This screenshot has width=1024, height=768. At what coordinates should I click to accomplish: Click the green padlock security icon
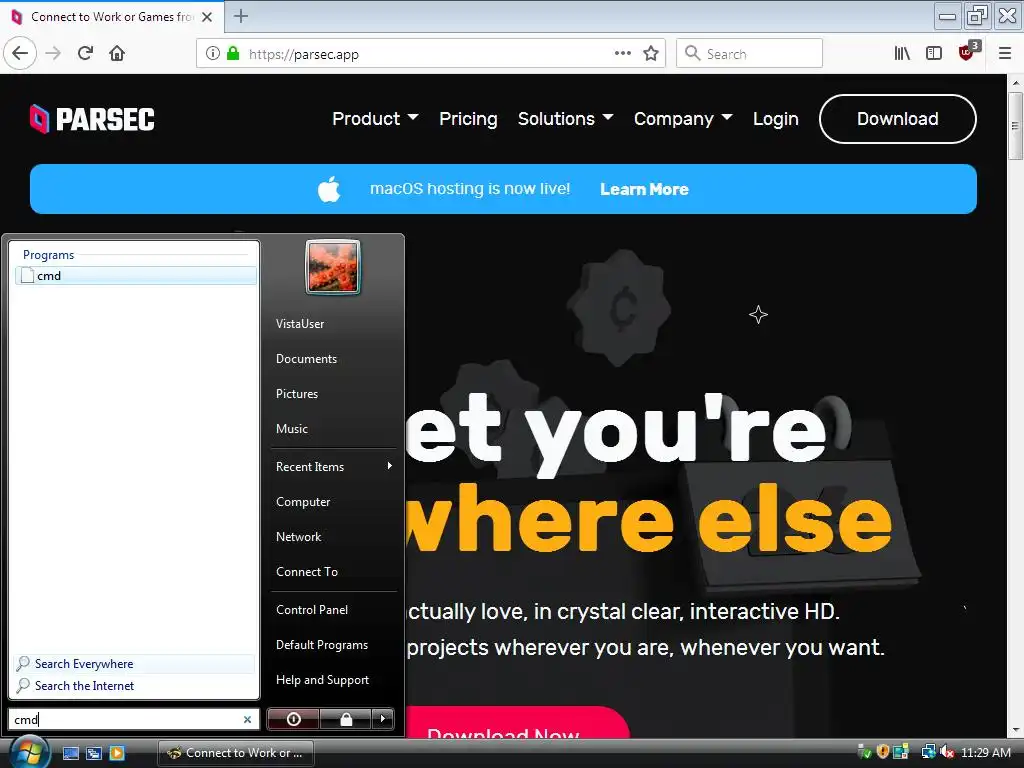click(x=232, y=54)
